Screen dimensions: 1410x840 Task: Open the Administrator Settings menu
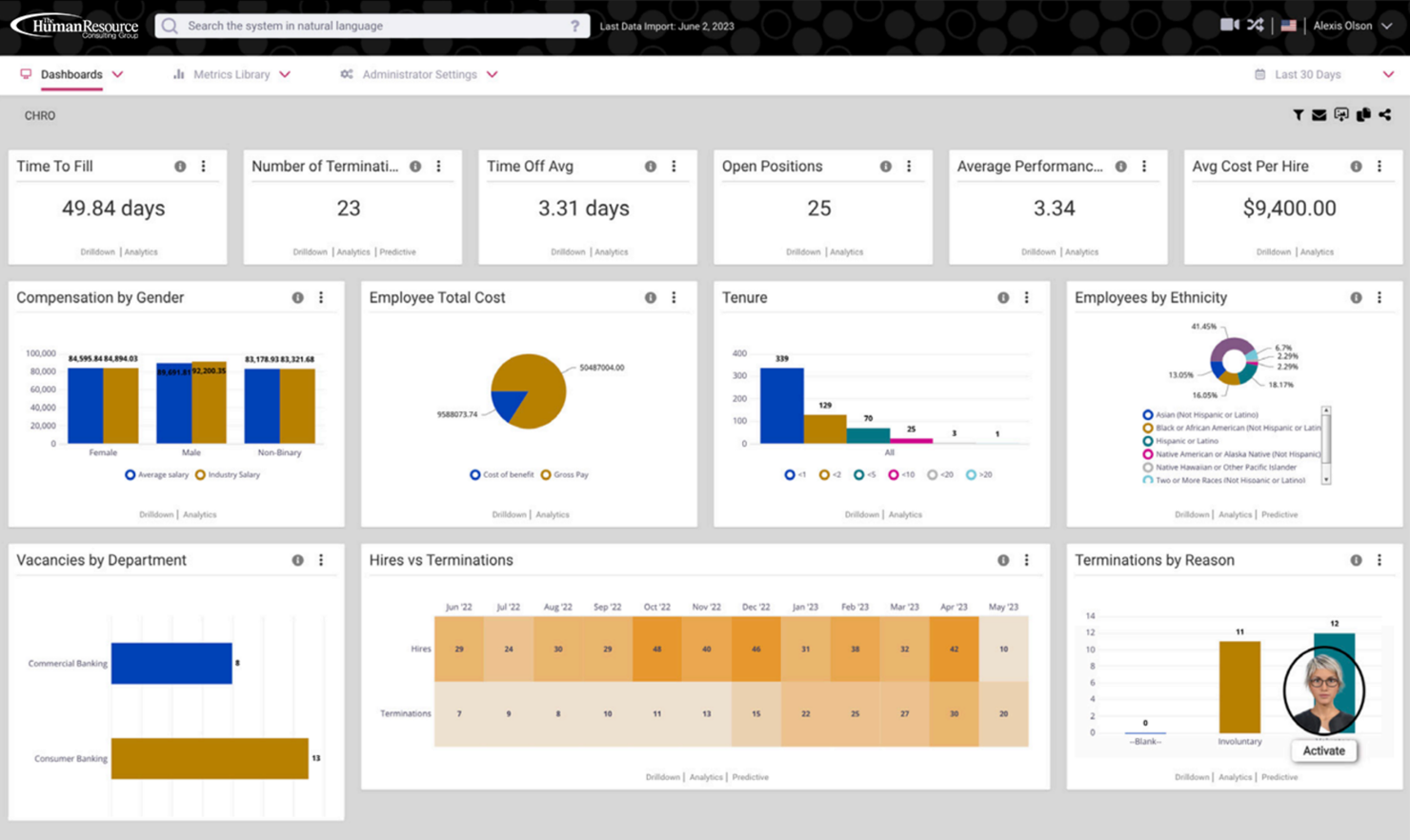(419, 73)
